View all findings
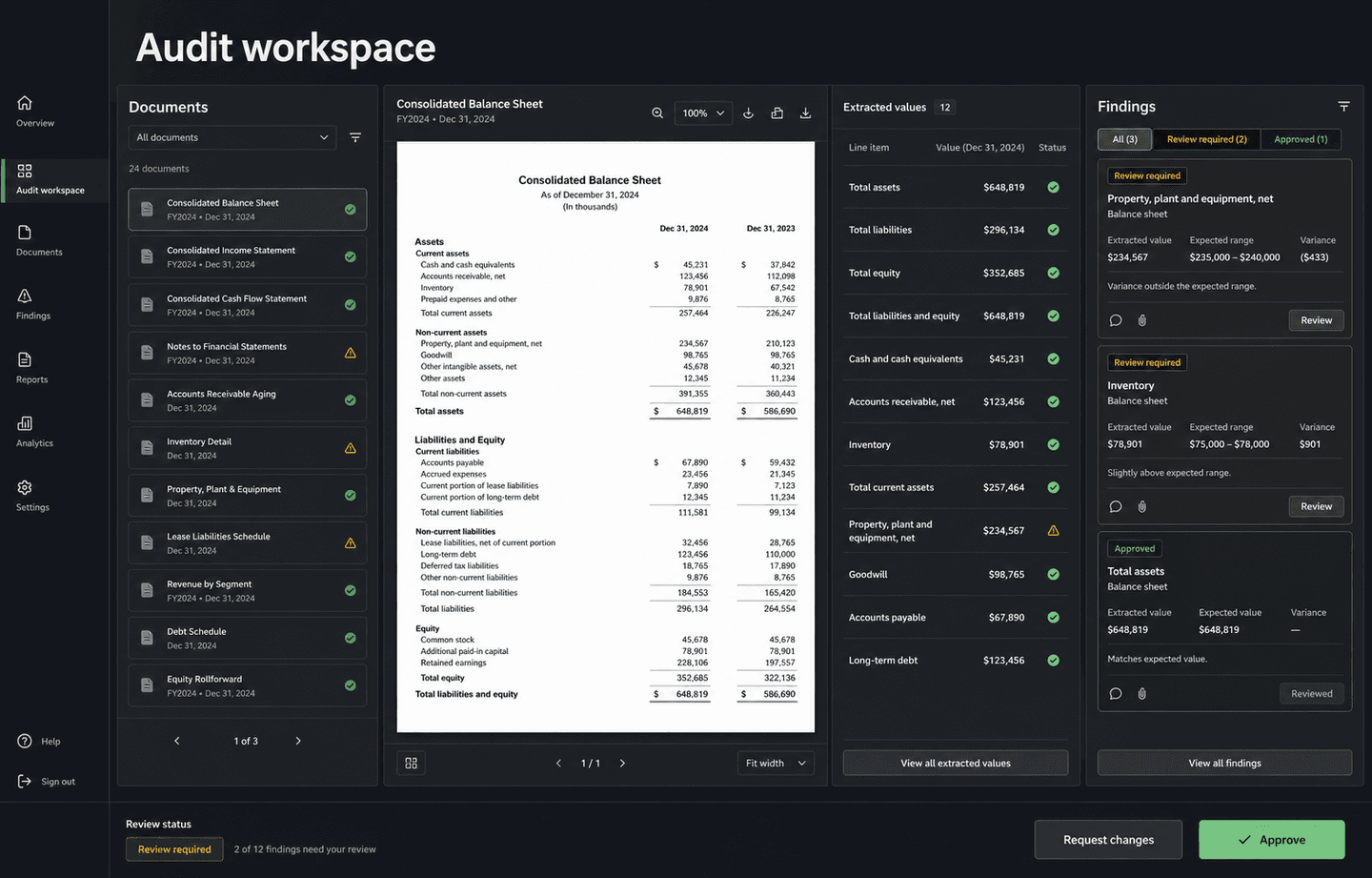The width and height of the screenshot is (1372, 878). pyautogui.click(x=1224, y=763)
